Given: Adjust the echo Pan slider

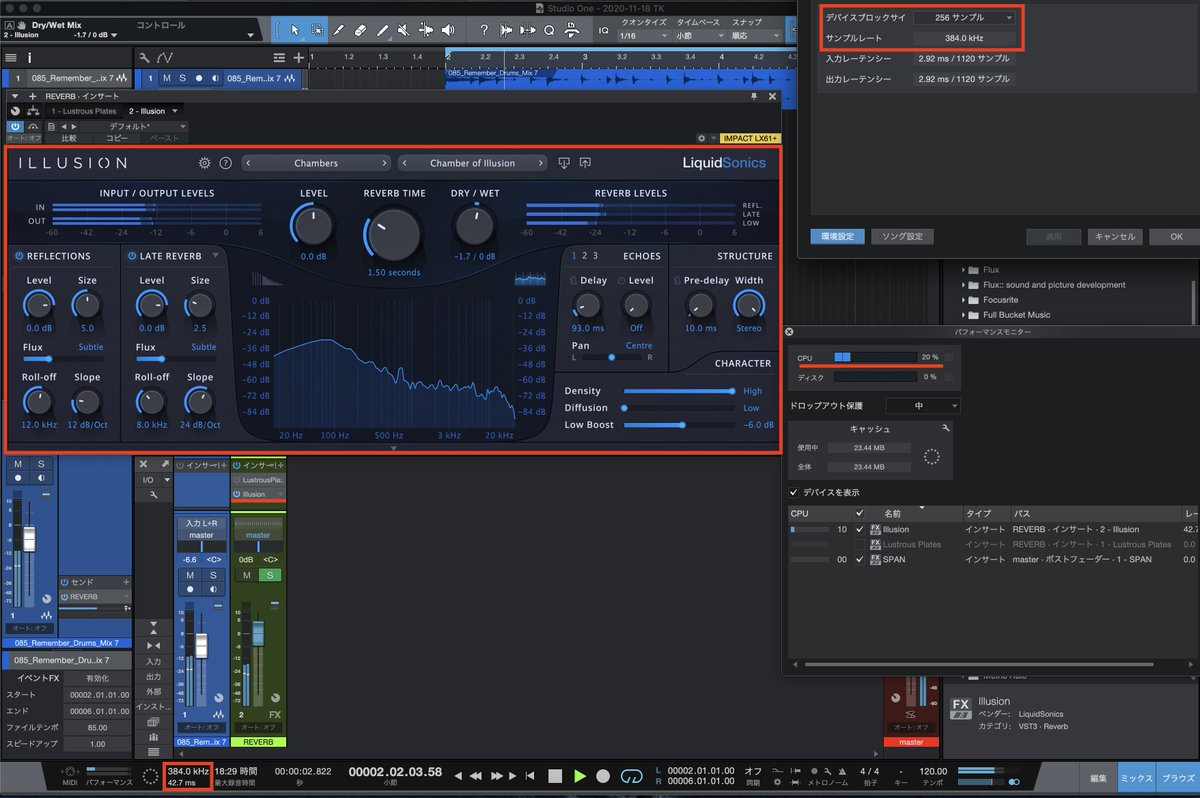Looking at the screenshot, I should pos(611,357).
